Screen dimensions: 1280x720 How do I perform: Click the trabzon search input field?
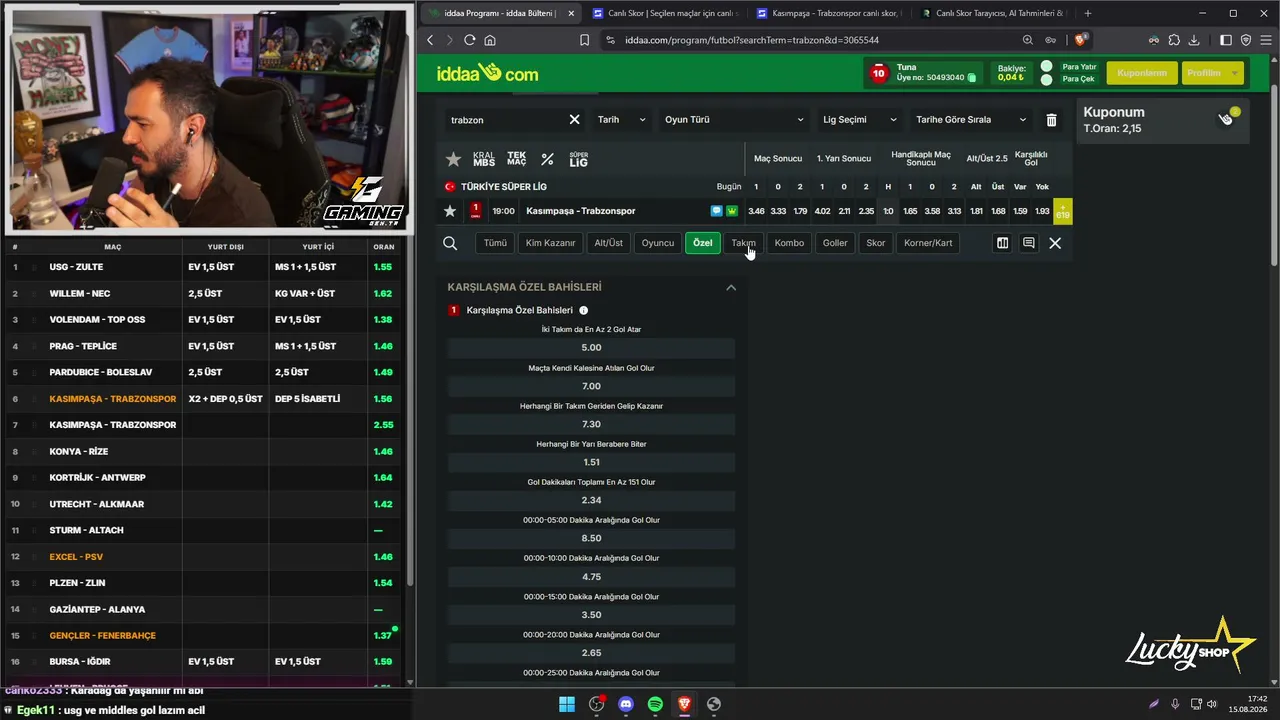click(507, 120)
